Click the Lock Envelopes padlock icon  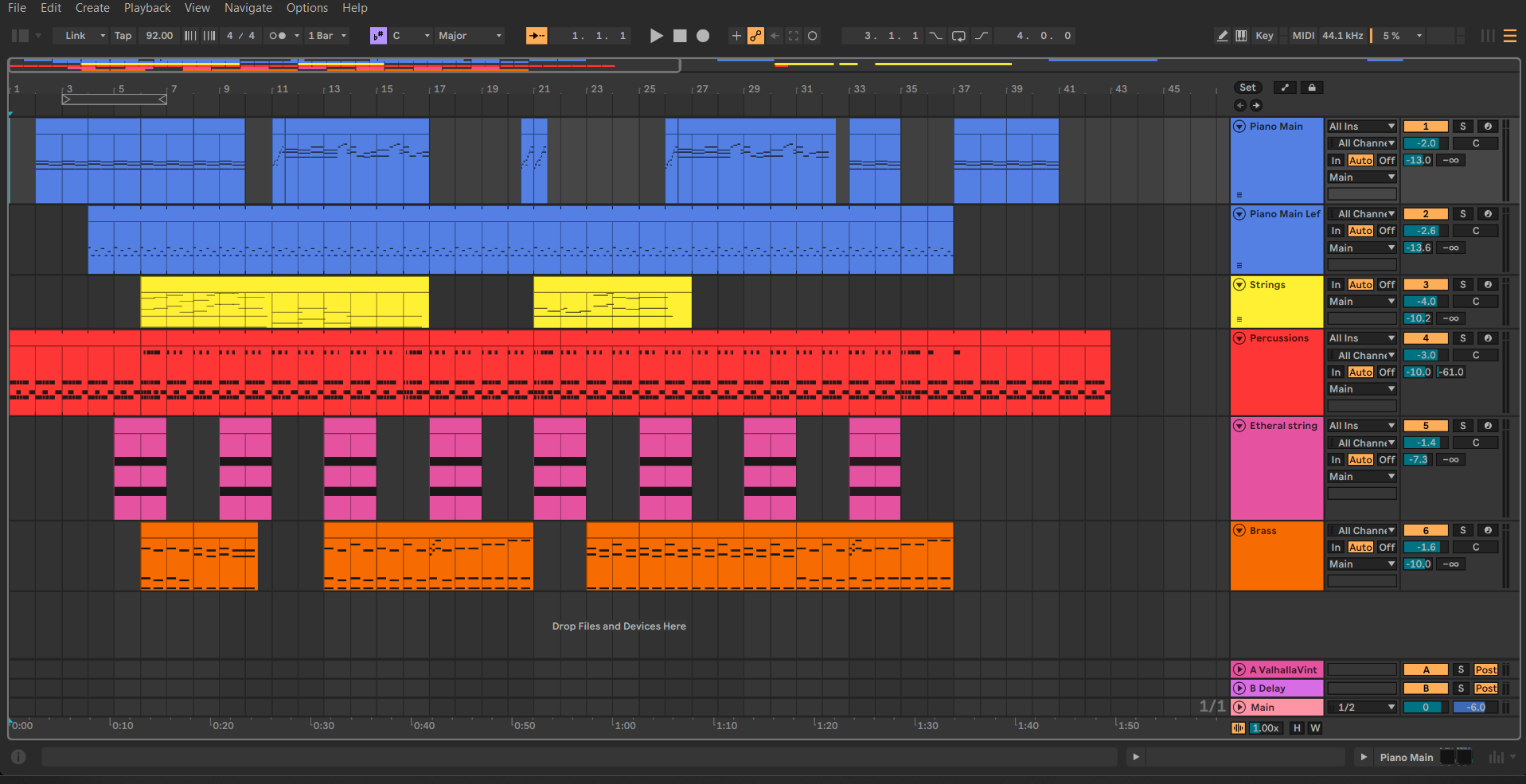tap(1312, 88)
